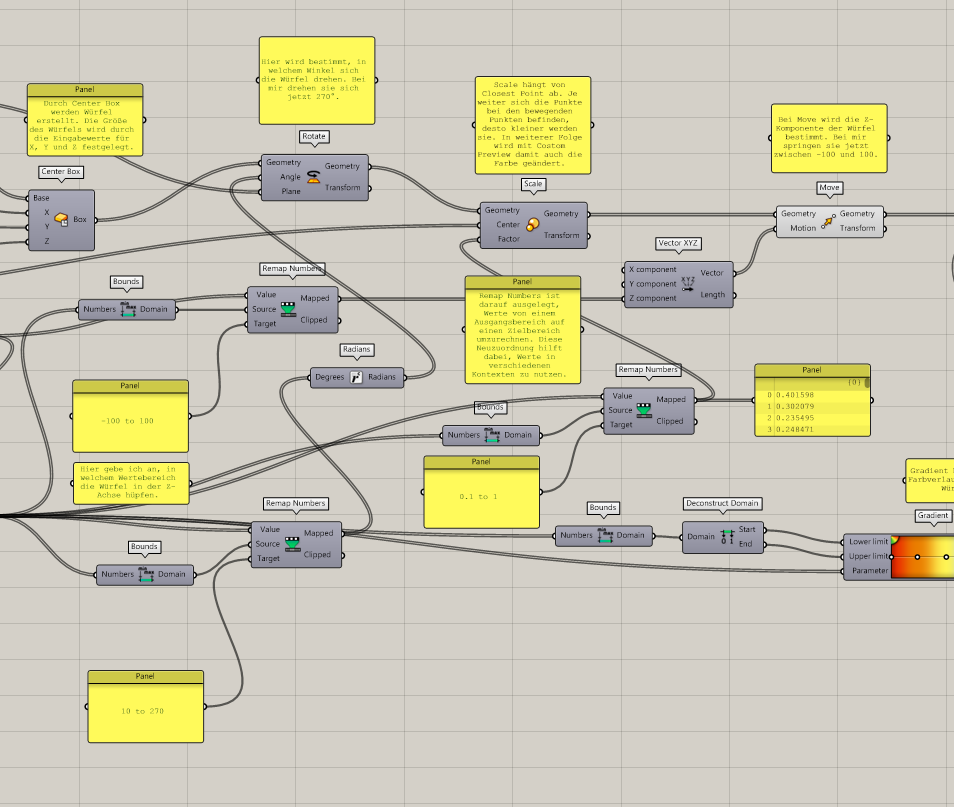Click the Deconstruct Domain component icon
954x807 pixels.
[727, 537]
